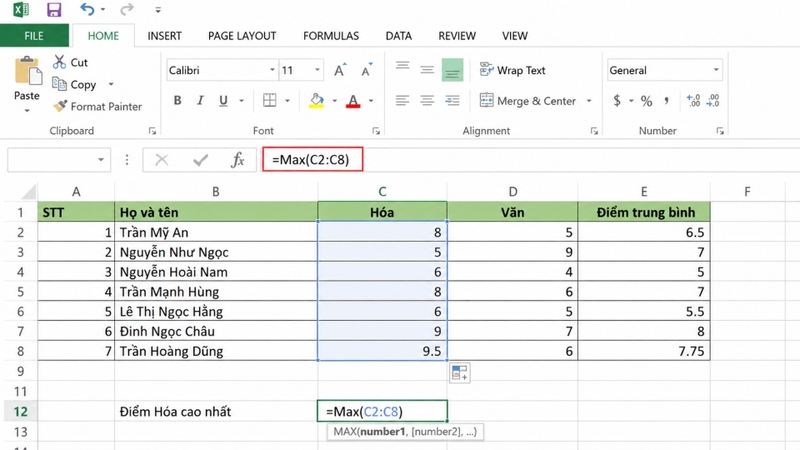Viewport: 800px width, 450px height.
Task: Open the Borders dropdown arrow
Action: [287, 101]
